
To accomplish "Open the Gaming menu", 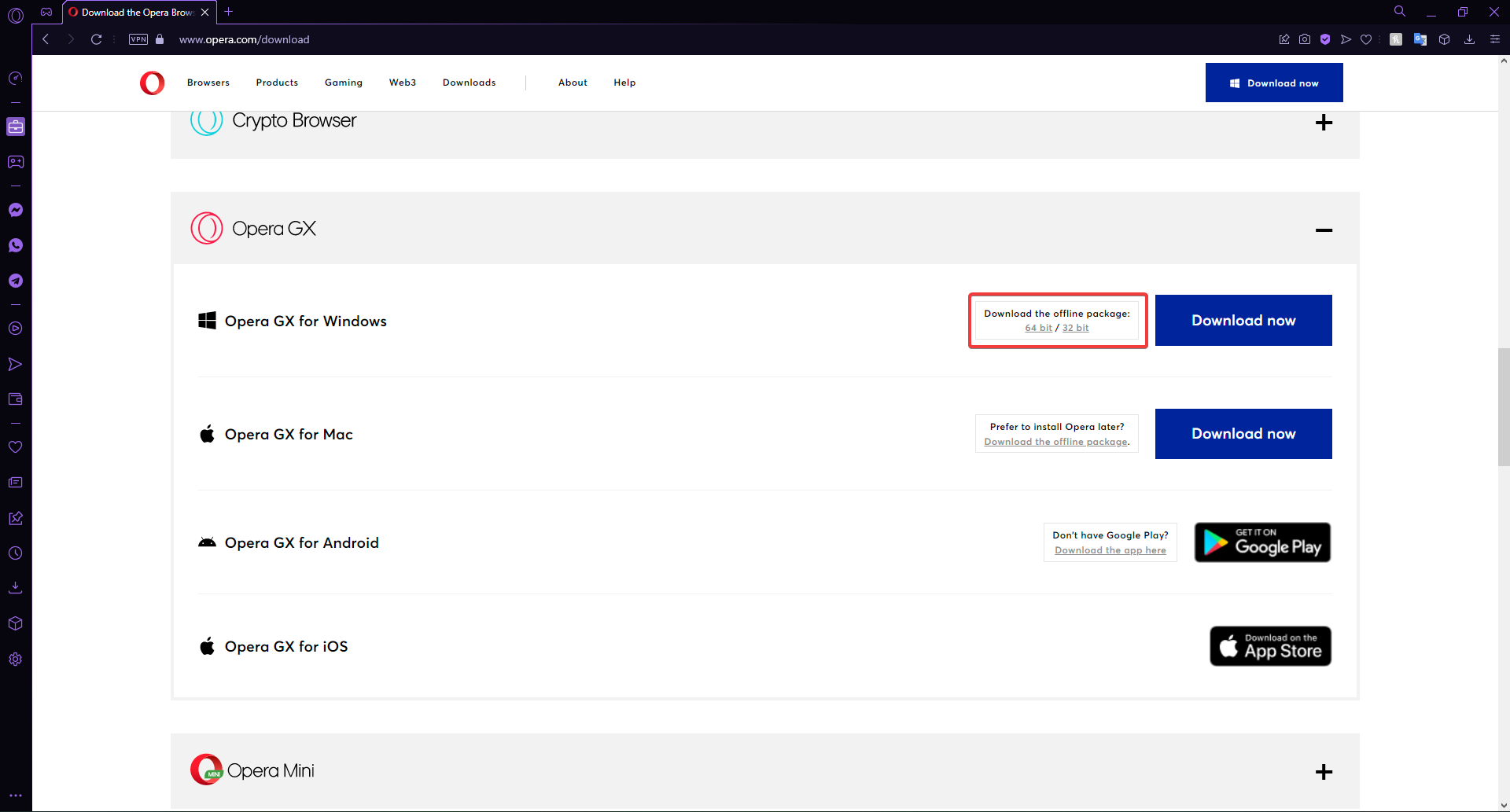I will click(344, 83).
